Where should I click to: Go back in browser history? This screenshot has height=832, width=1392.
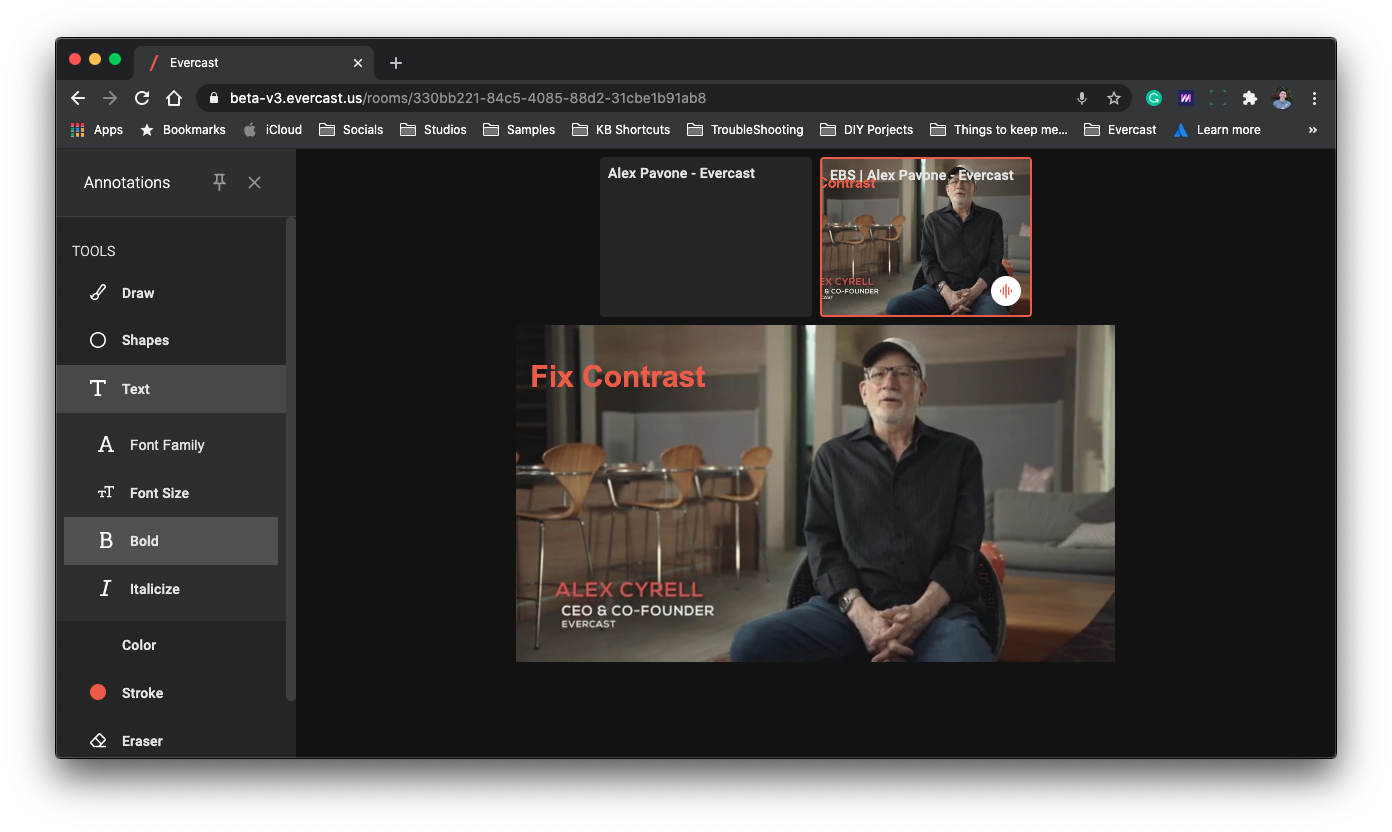[x=78, y=98]
